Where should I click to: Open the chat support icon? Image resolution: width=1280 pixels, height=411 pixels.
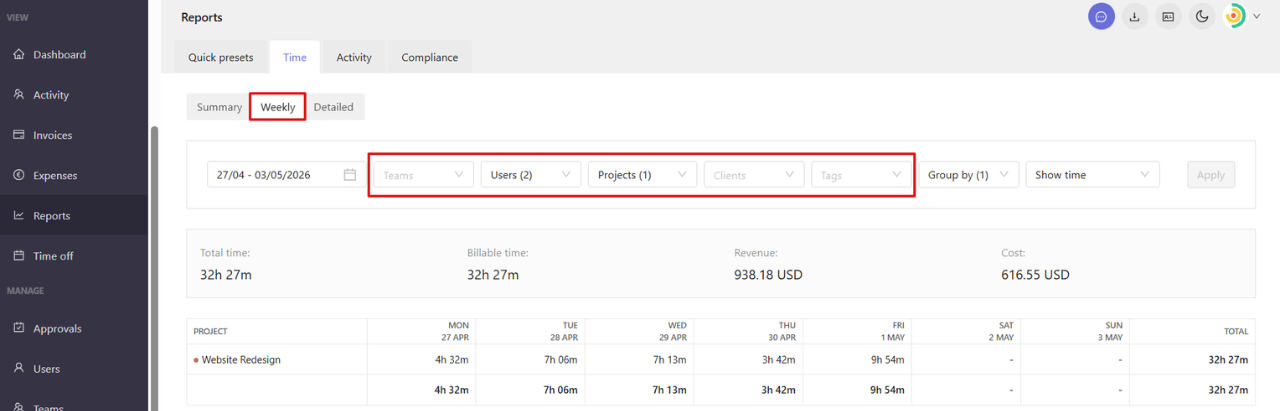point(1101,16)
